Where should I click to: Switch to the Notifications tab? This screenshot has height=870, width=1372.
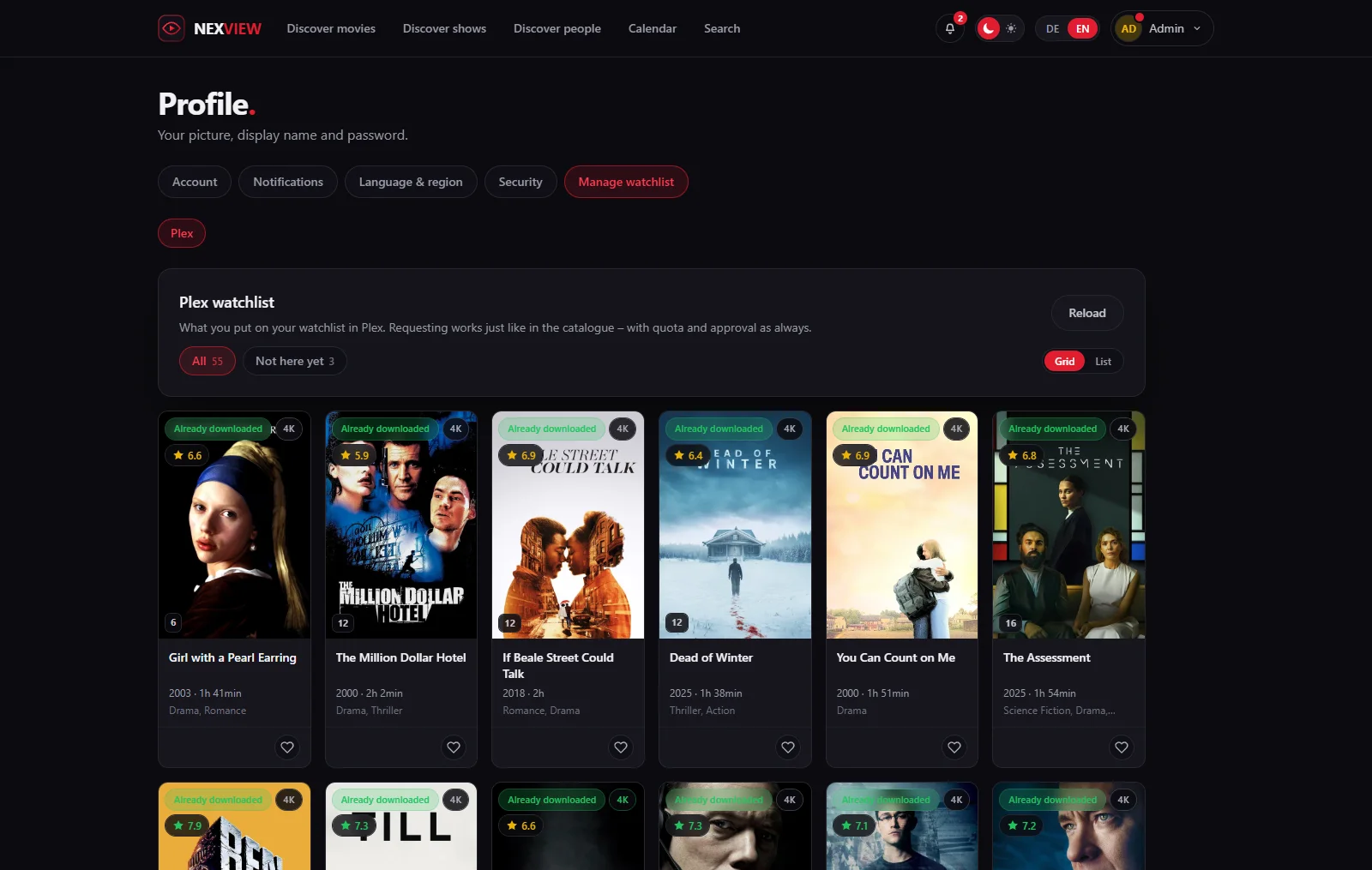click(288, 182)
